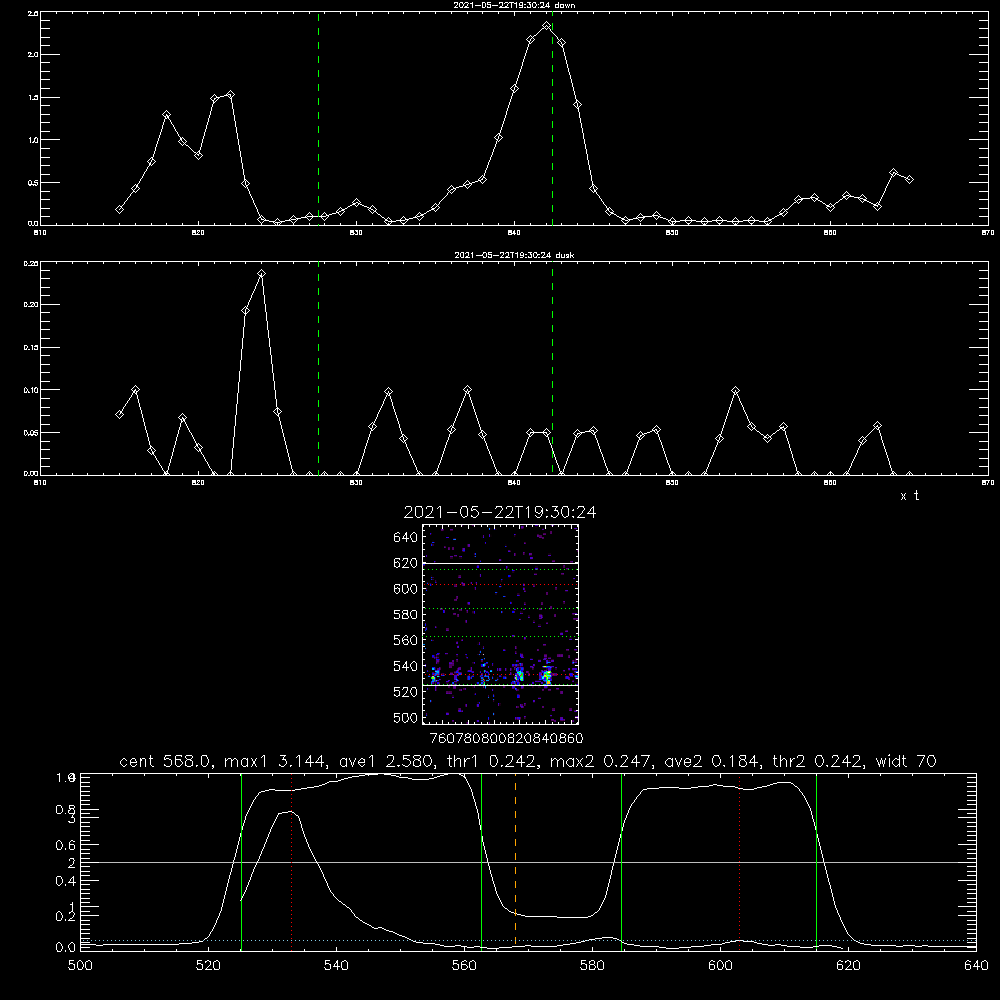
Task: Click the left green dashed line in the dawn plot
Action: coord(318,118)
